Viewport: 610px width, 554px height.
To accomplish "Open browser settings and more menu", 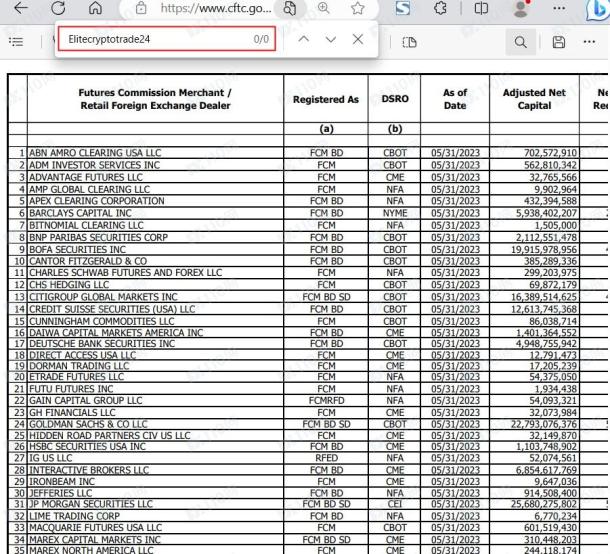I will click(559, 8).
